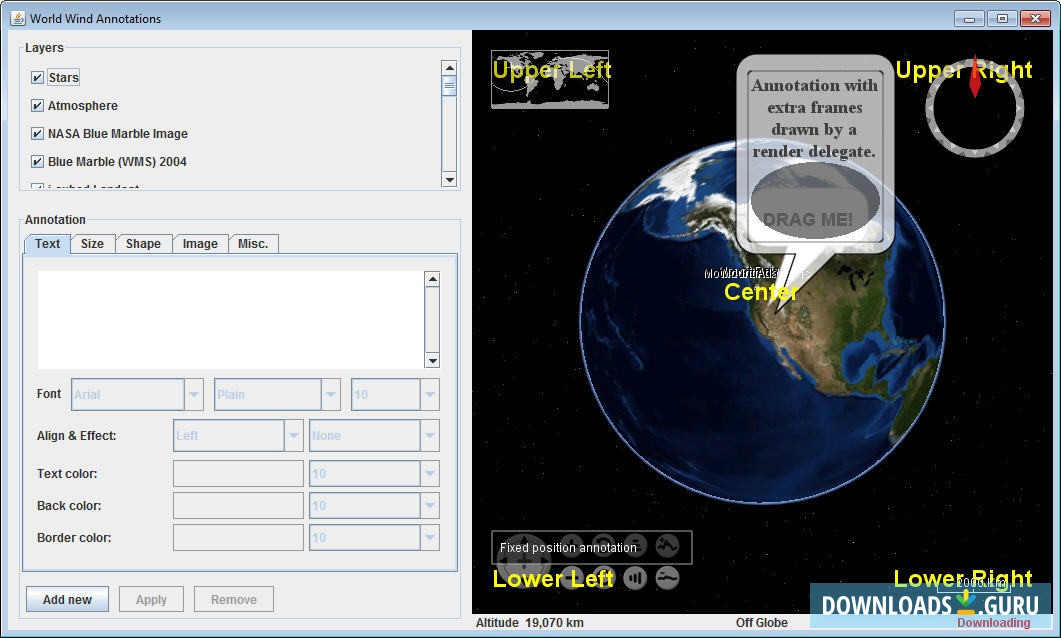Image resolution: width=1061 pixels, height=638 pixels.
Task: Click the heading rotation view control
Action: pos(602,546)
